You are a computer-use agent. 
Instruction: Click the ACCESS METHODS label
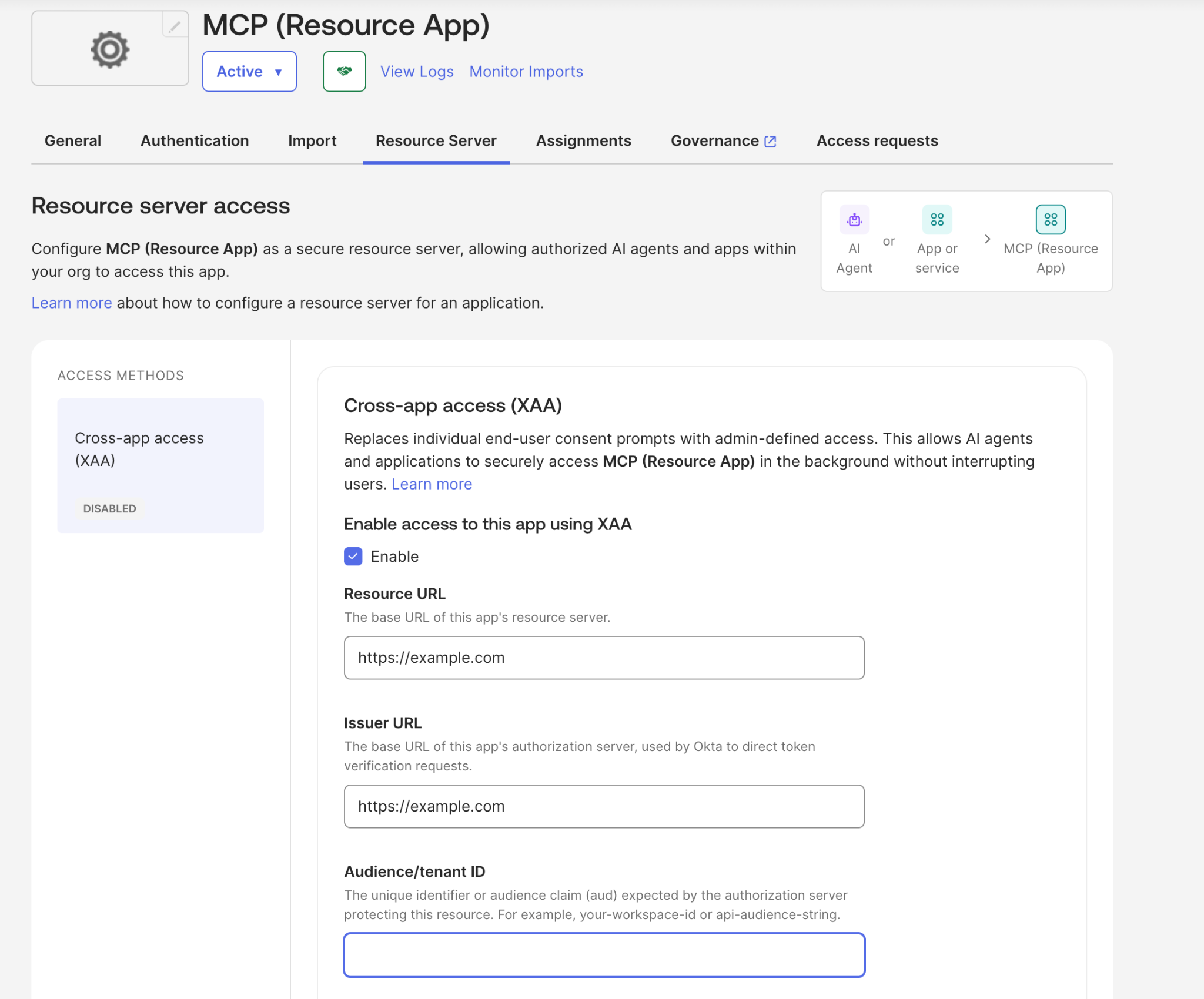click(121, 376)
